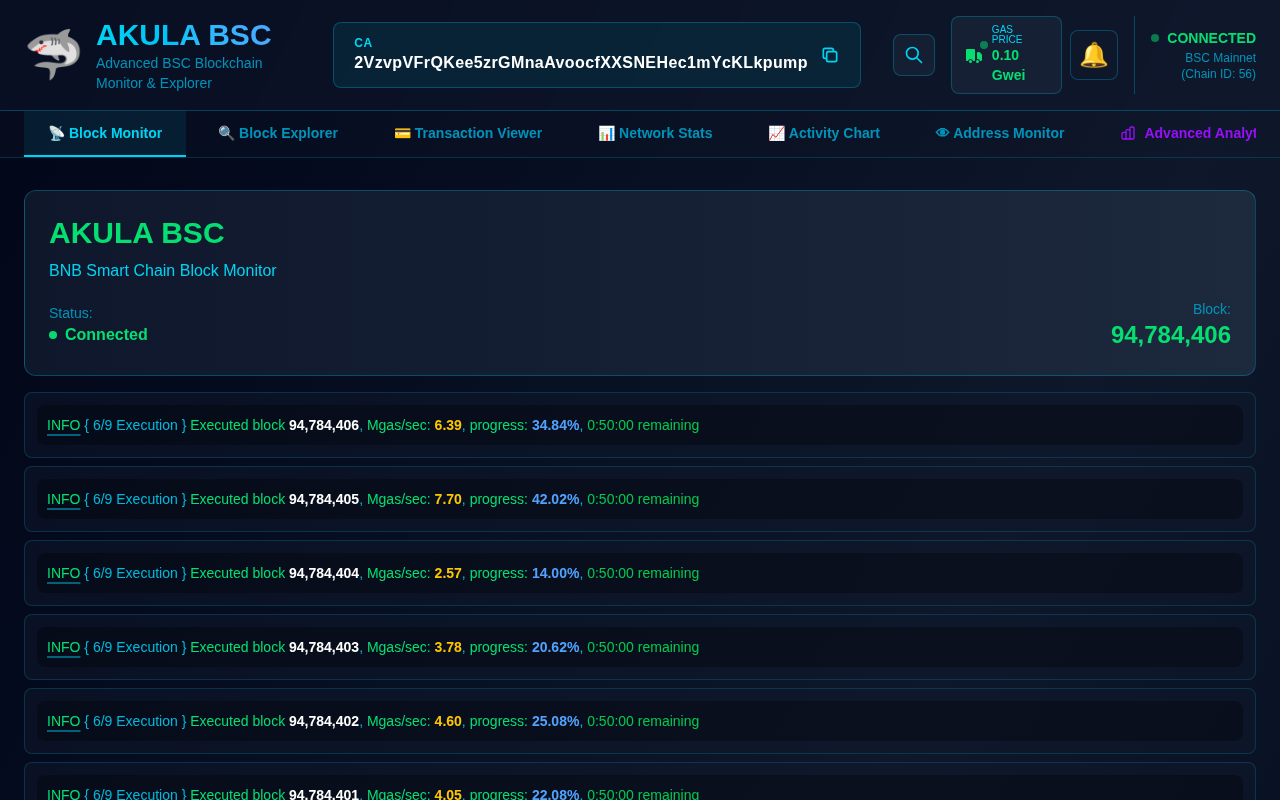Select the Network Stats tab

[x=655, y=133]
